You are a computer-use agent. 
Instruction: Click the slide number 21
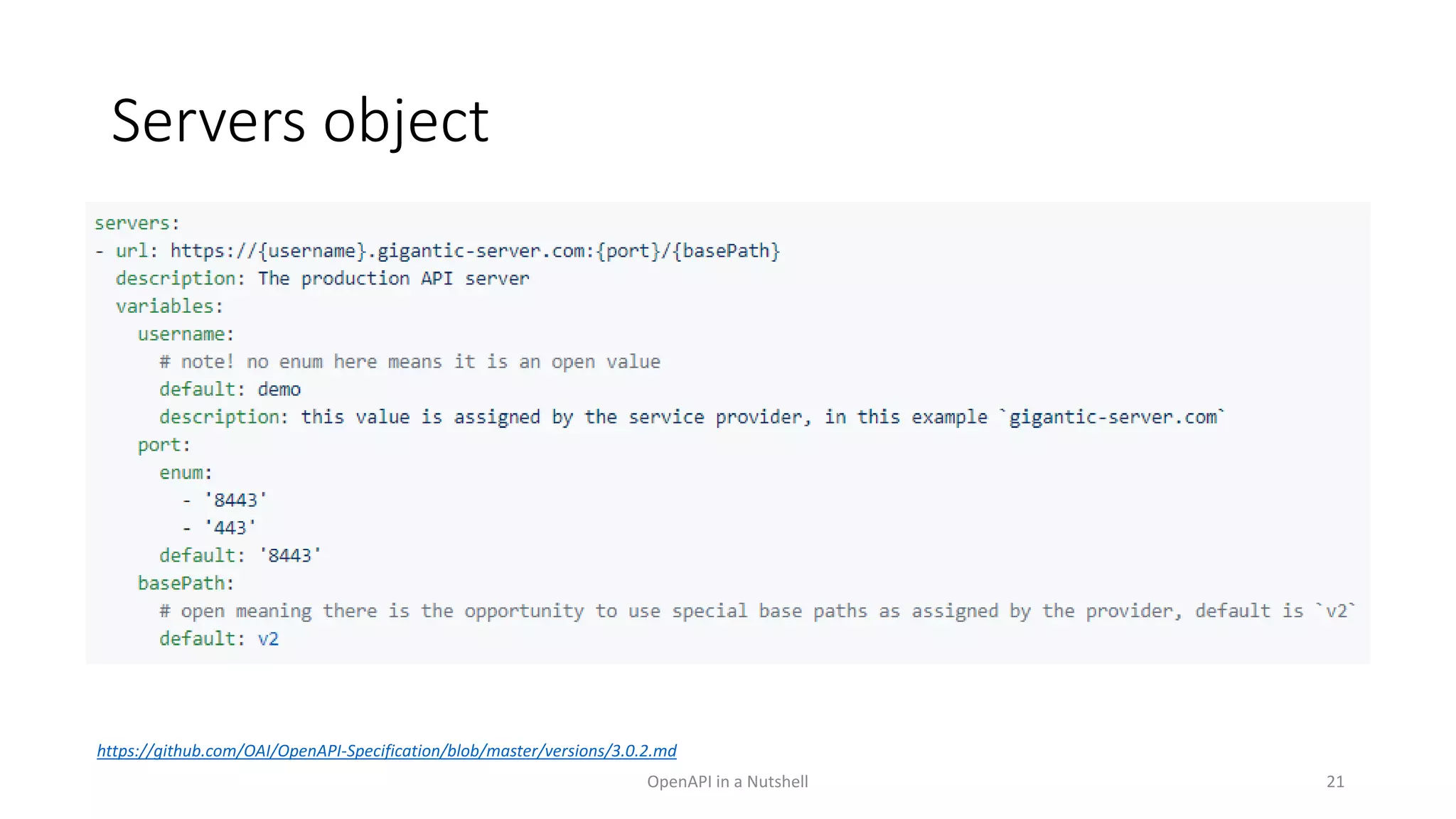pyautogui.click(x=1335, y=781)
